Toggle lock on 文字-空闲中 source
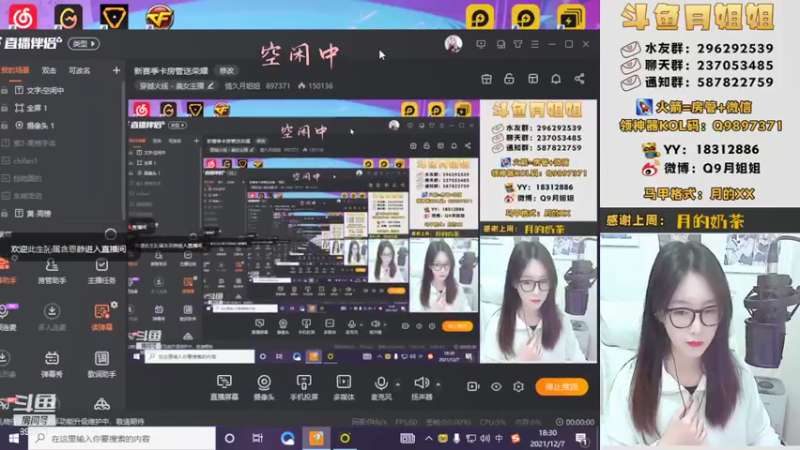Image resolution: width=800 pixels, height=450 pixels. pos(5,90)
